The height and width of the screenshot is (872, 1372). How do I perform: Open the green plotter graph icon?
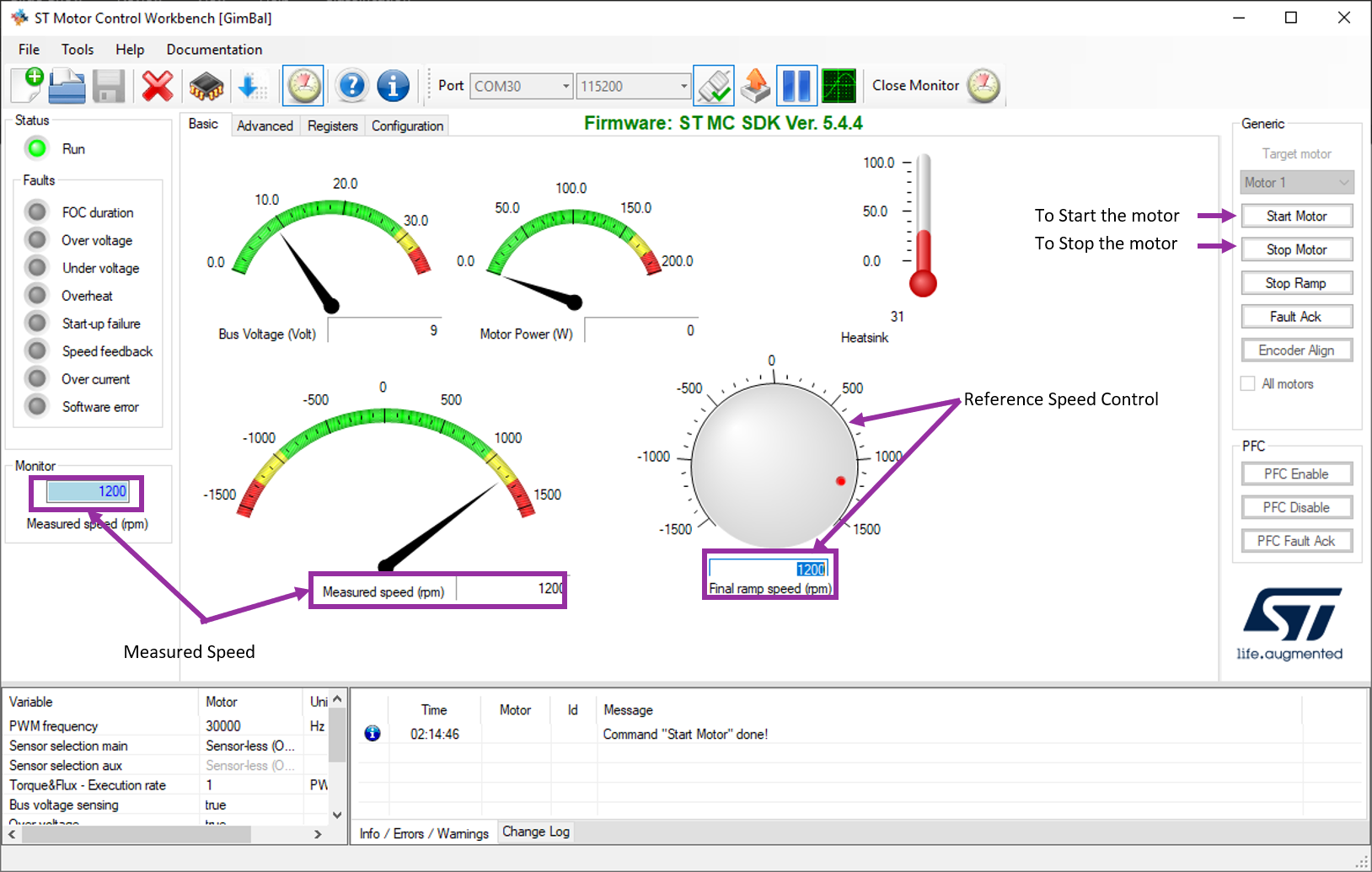tap(839, 86)
